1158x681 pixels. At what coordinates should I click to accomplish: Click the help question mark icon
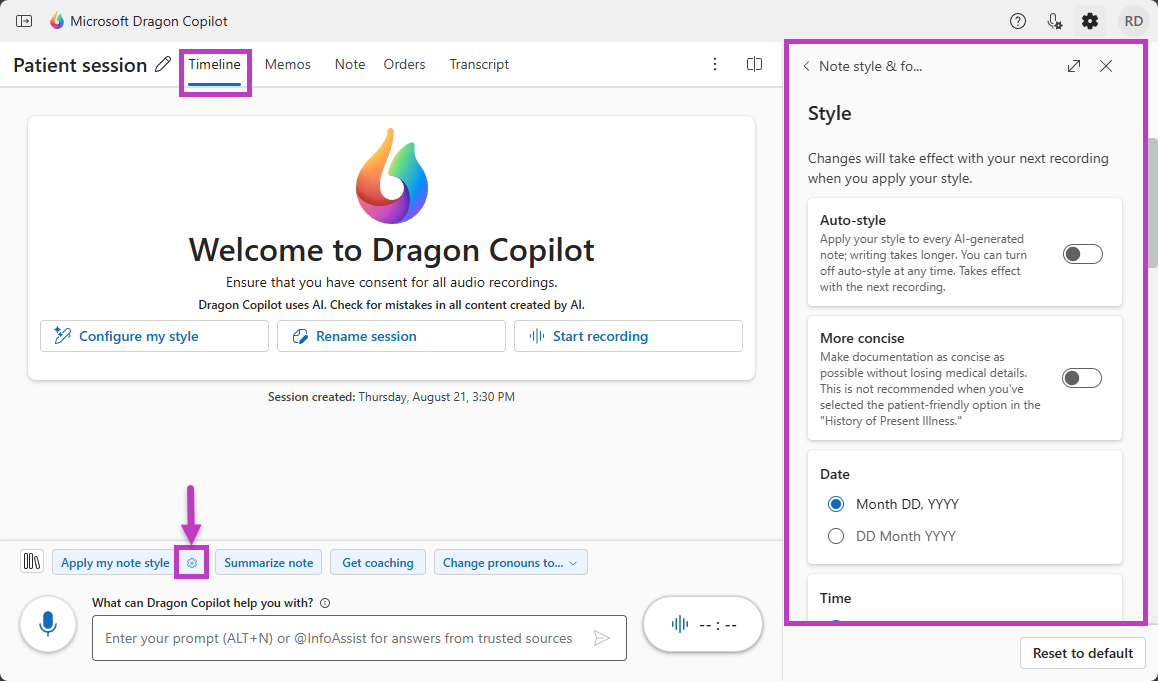pyautogui.click(x=1017, y=20)
